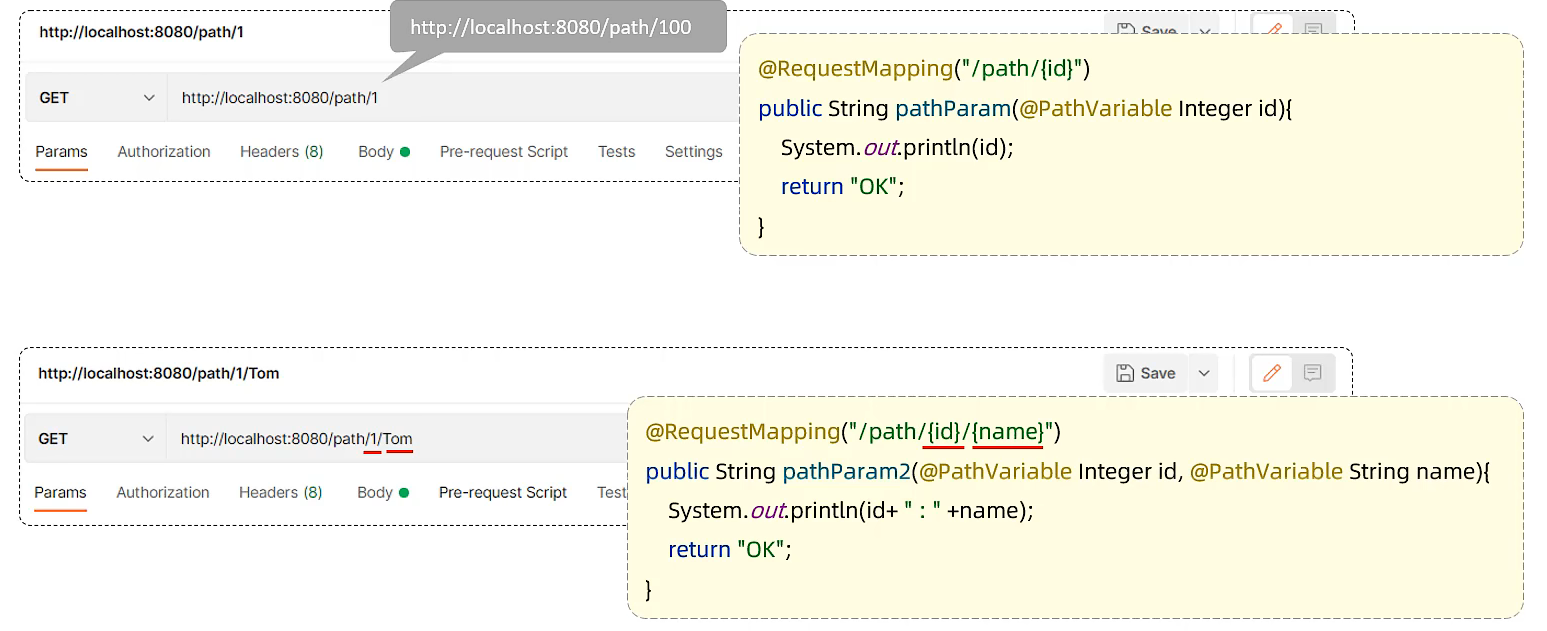Open the Tests tab in path/1 request
The image size is (1547, 631).
(616, 152)
